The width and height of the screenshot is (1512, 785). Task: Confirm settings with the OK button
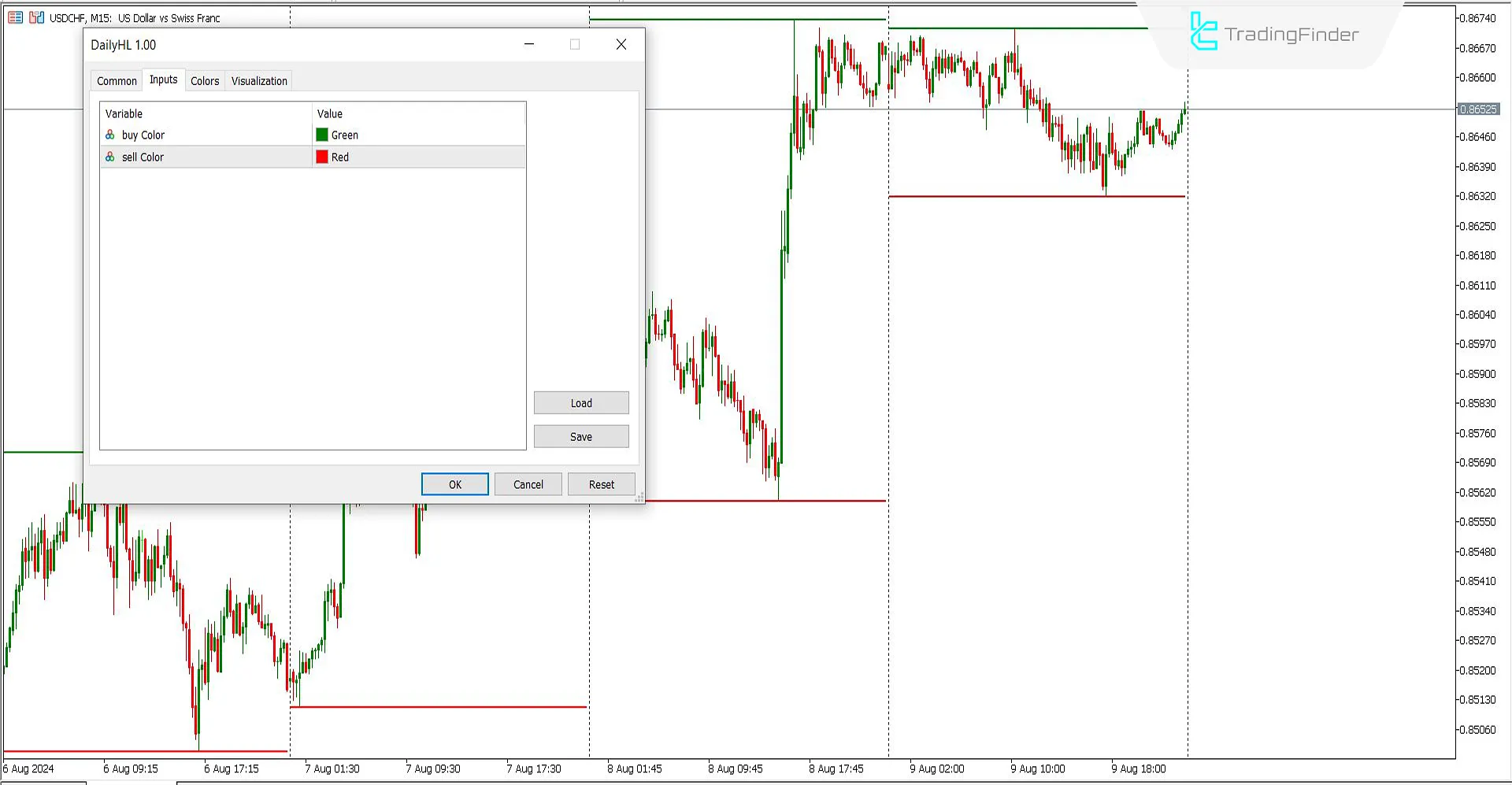[x=454, y=484]
